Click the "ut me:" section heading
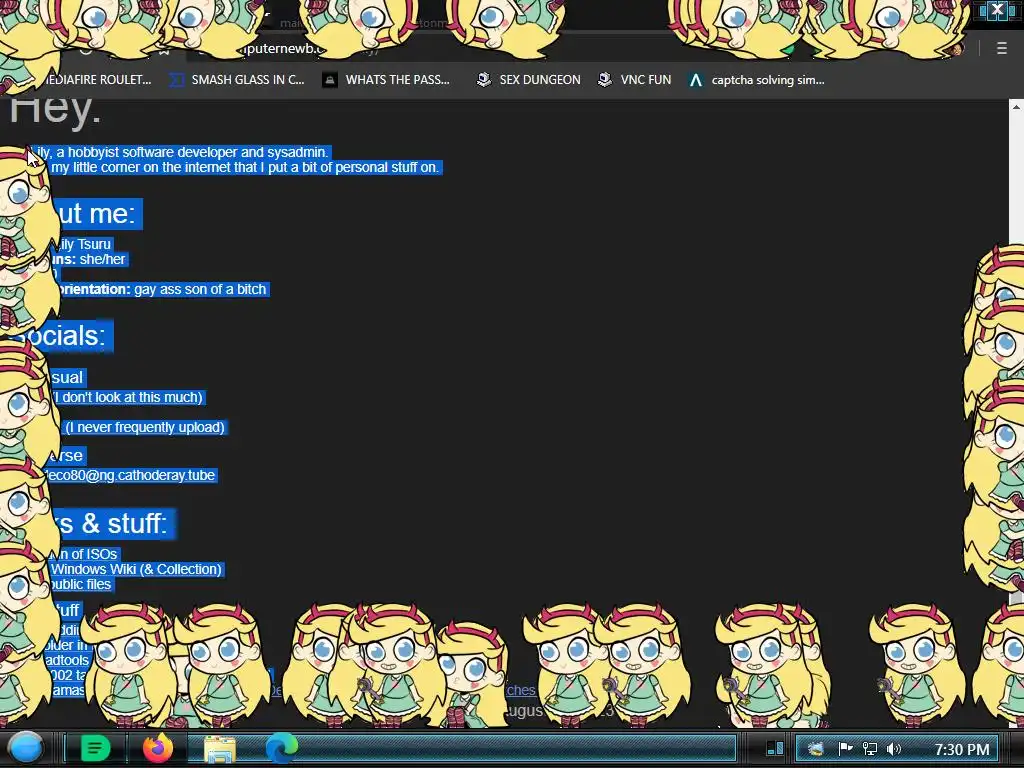The width and height of the screenshot is (1024, 768). point(97,214)
